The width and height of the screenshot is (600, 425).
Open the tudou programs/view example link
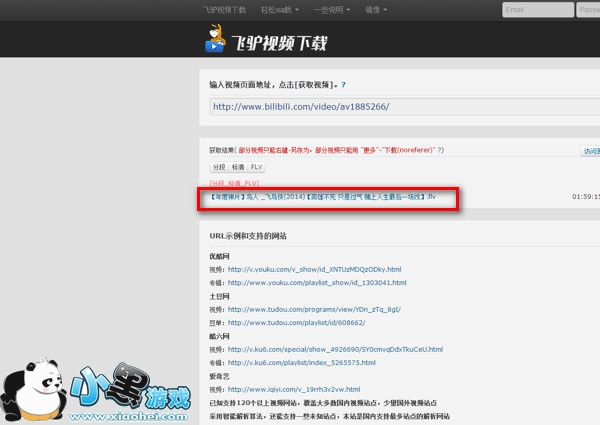click(x=314, y=309)
